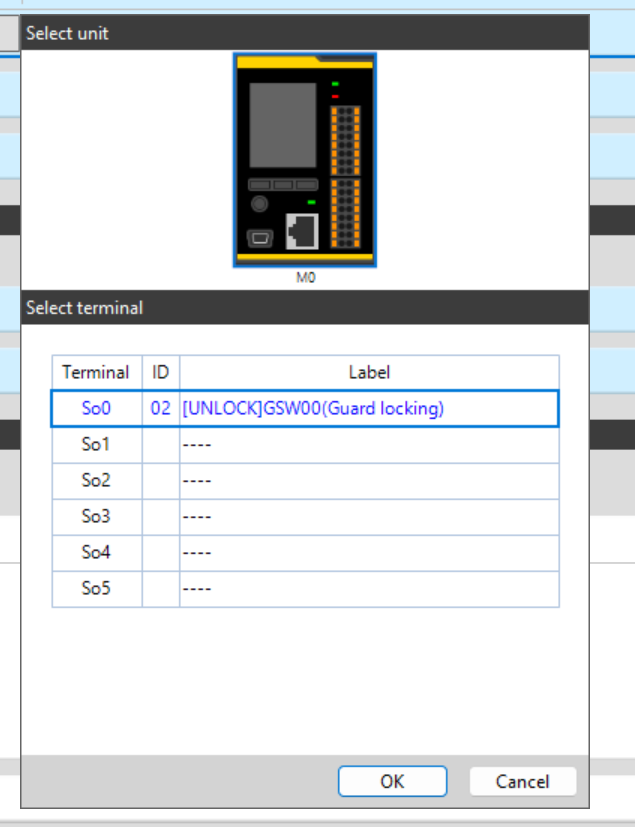Select the So2 terminal row
The image size is (635, 827).
305,480
